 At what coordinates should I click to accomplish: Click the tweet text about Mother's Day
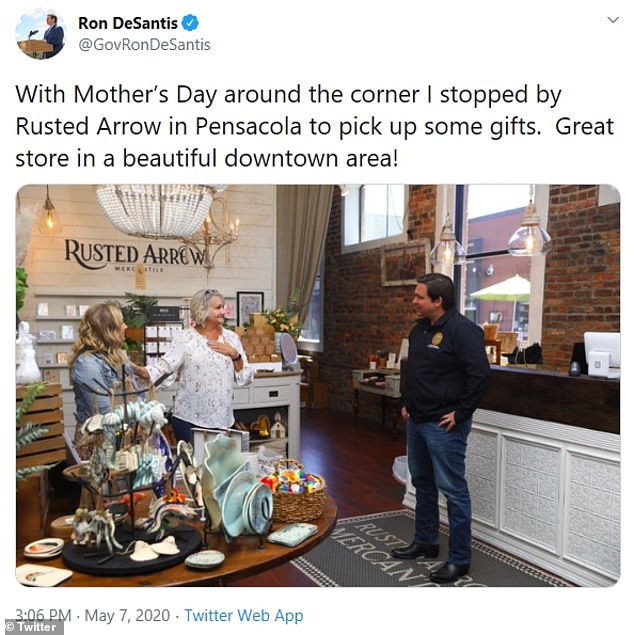pyautogui.click(x=315, y=126)
